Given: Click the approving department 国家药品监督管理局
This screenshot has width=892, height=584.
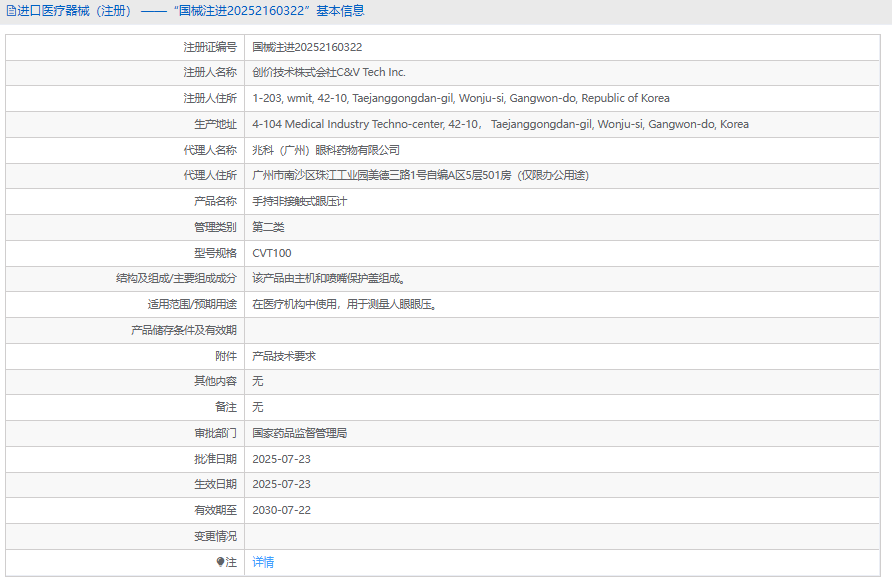Looking at the screenshot, I should 299,434.
